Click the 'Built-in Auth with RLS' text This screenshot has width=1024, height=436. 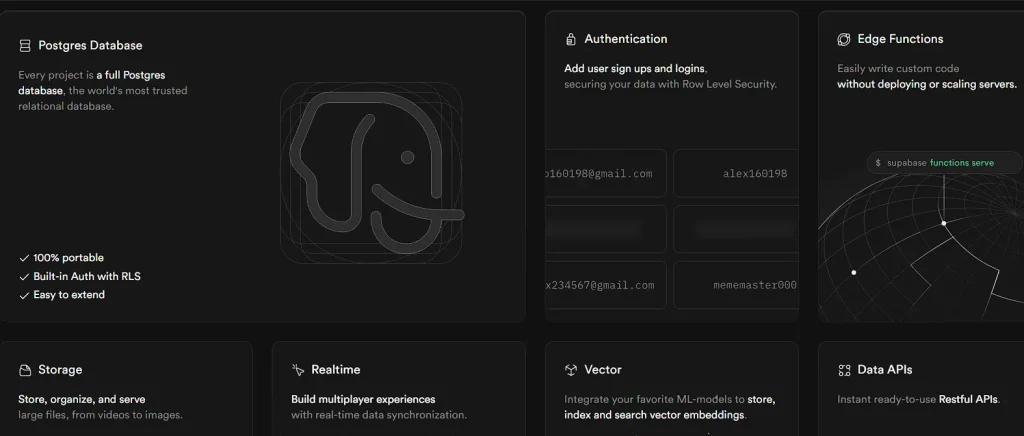tap(87, 277)
